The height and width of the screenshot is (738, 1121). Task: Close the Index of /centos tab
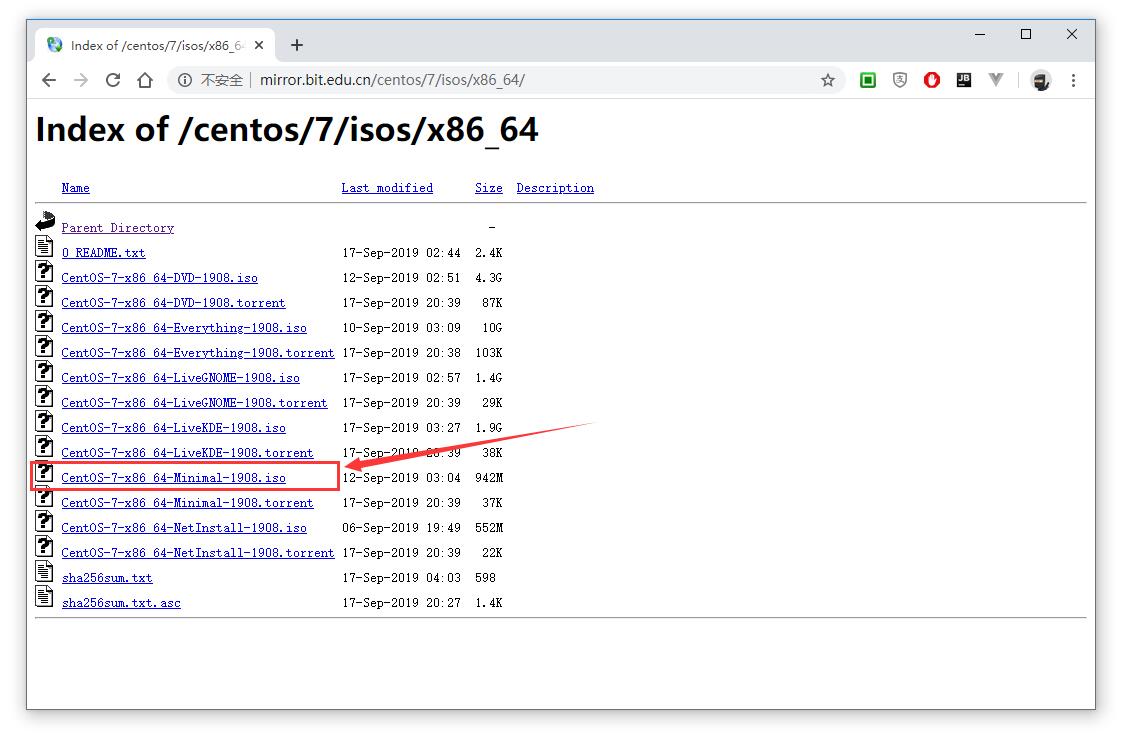(259, 45)
